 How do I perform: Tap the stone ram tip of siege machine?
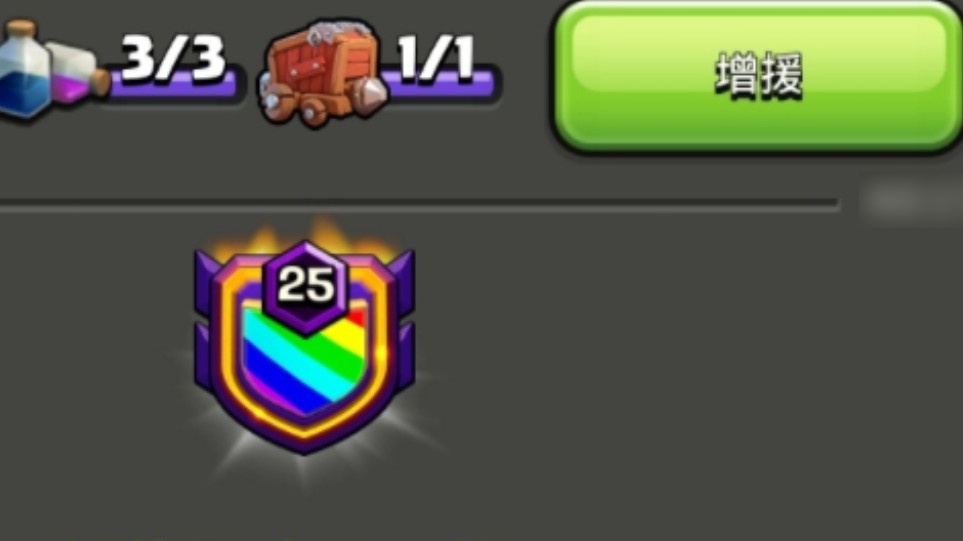click(x=370, y=94)
